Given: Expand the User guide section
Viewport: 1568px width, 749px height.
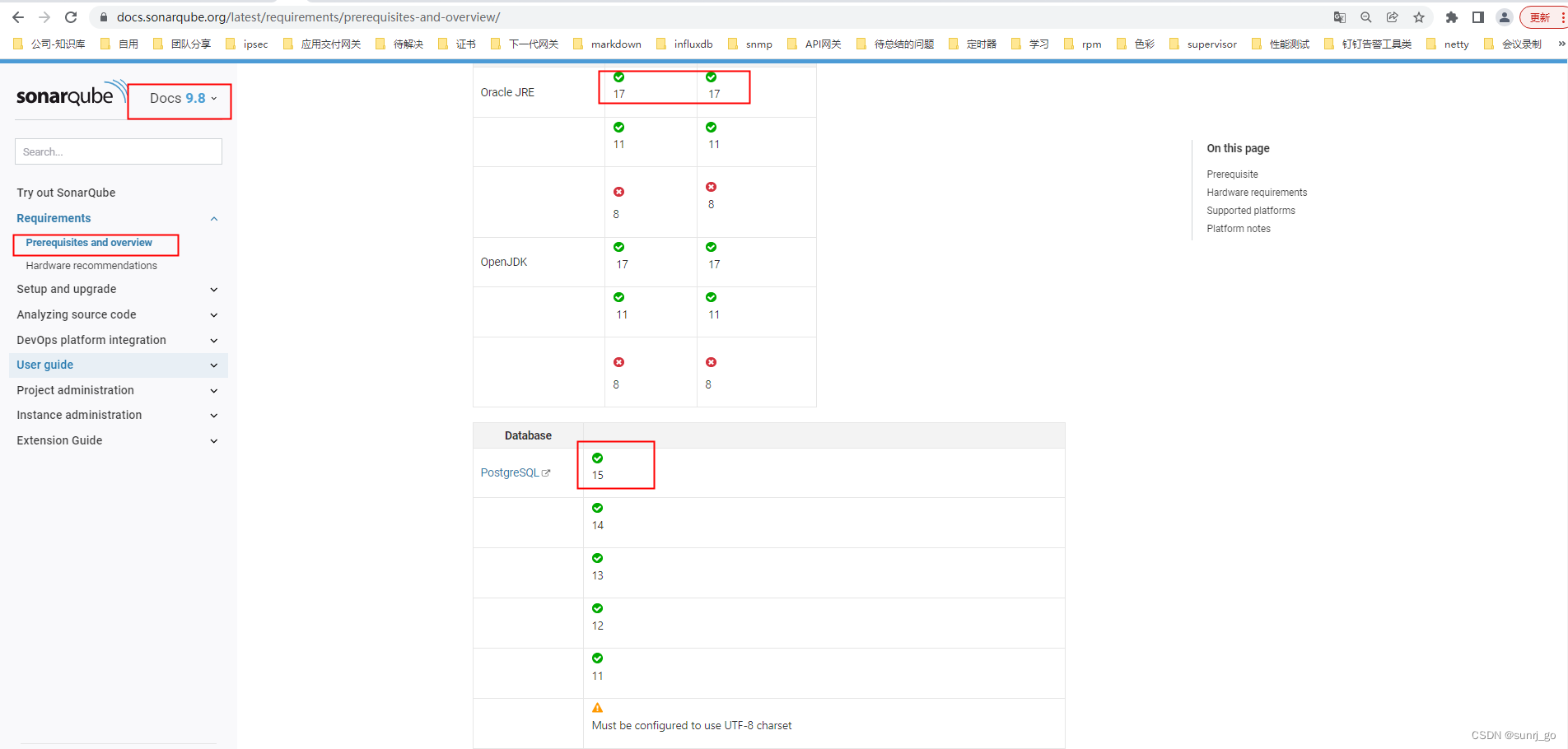Looking at the screenshot, I should [214, 365].
